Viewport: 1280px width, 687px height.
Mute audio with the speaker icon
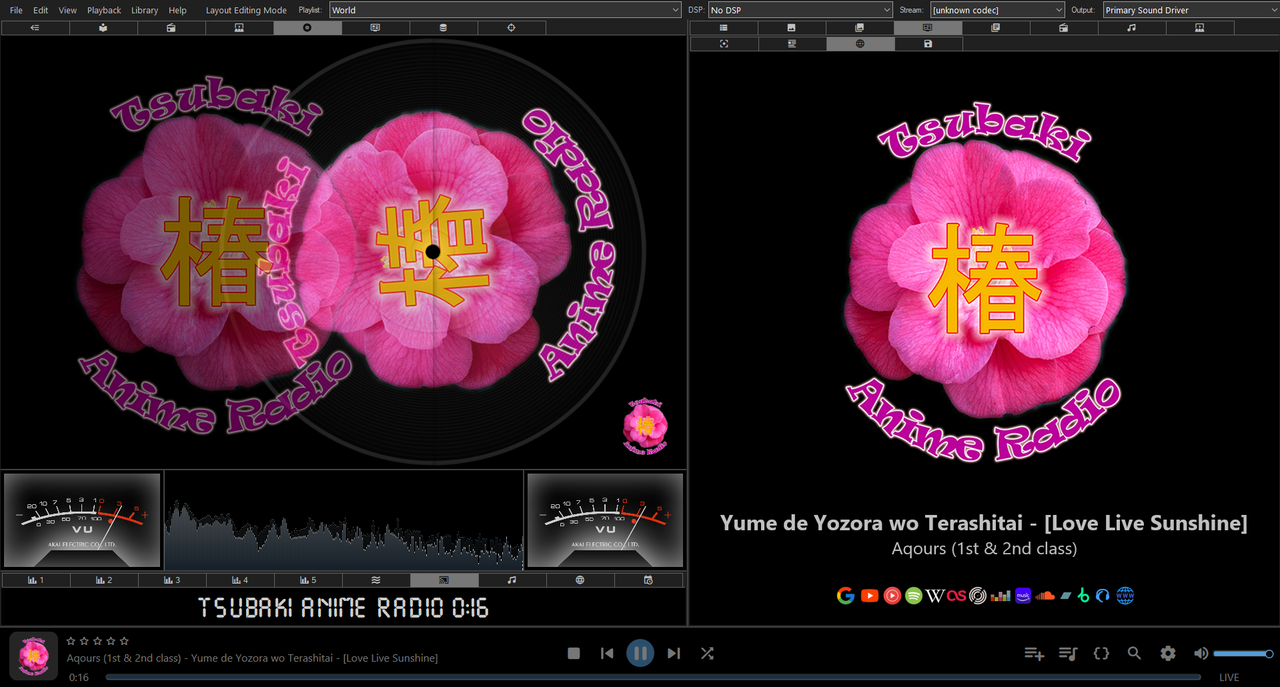click(x=1201, y=653)
